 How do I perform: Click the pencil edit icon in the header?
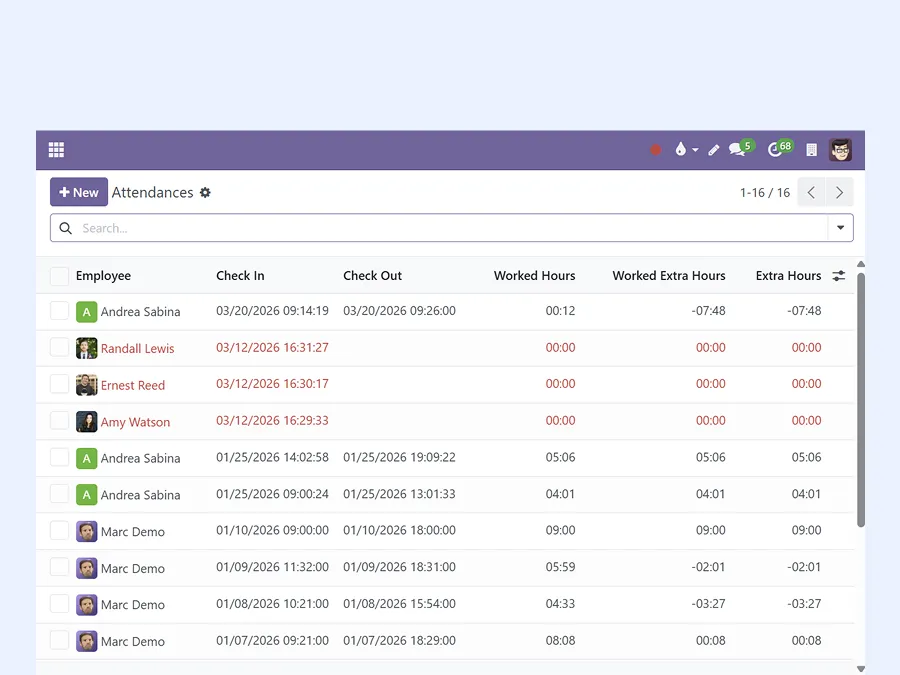coord(712,149)
